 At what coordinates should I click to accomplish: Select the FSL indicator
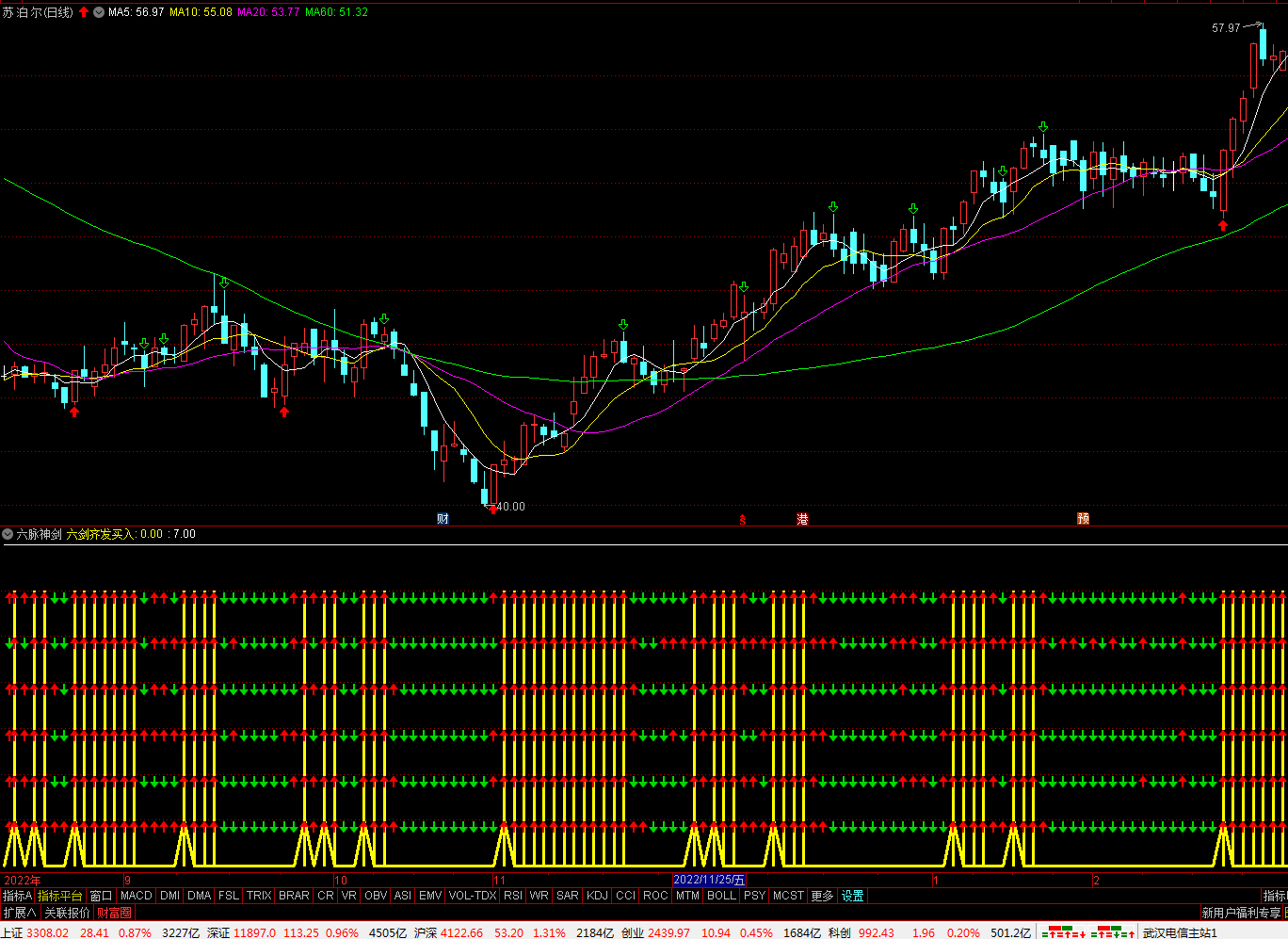point(229,896)
